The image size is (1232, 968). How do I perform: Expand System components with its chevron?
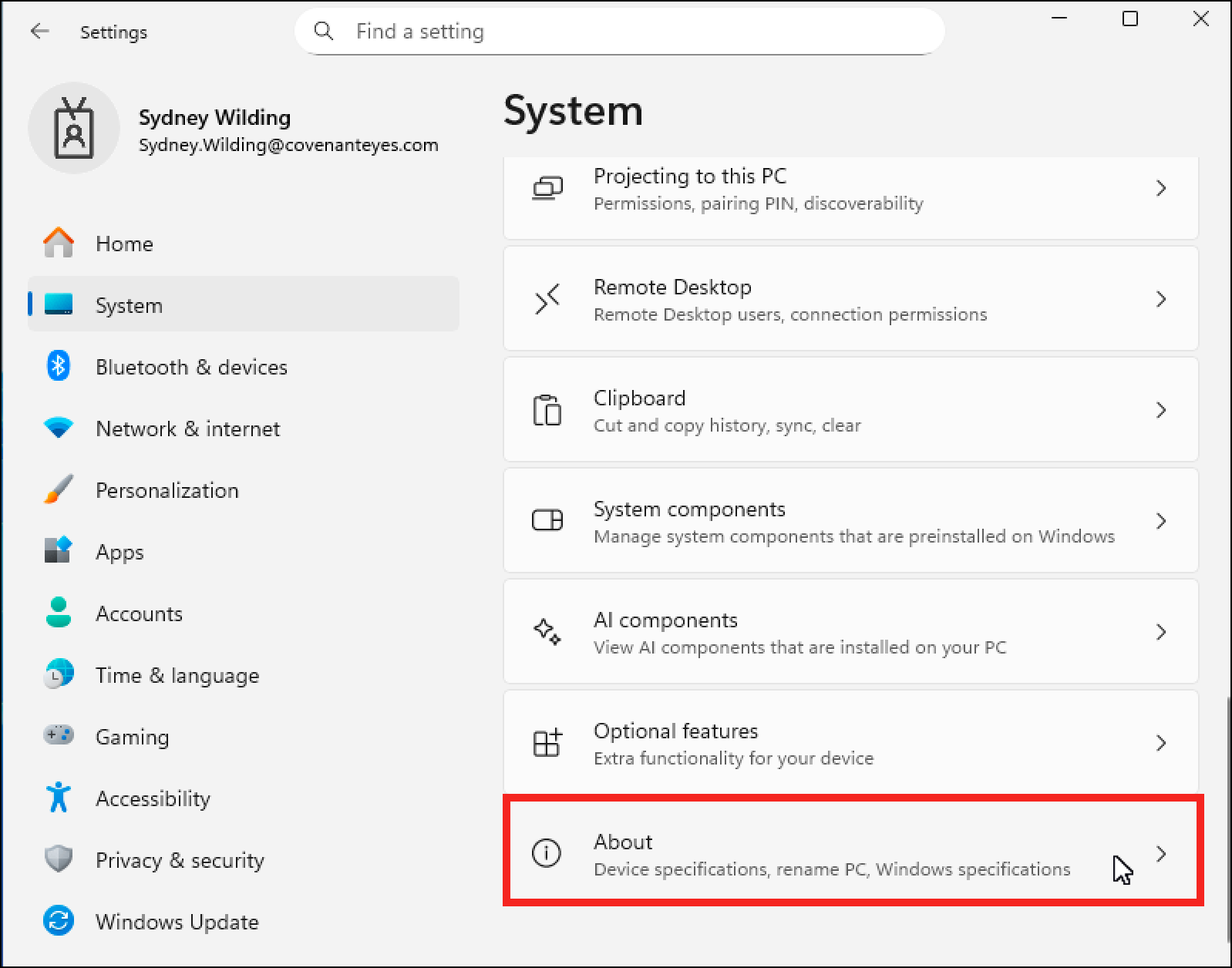[x=1161, y=521]
